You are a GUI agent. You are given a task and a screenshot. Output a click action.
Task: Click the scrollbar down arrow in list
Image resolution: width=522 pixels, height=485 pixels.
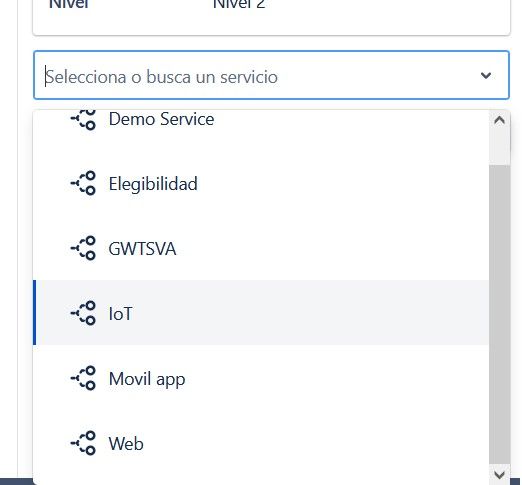(x=499, y=474)
